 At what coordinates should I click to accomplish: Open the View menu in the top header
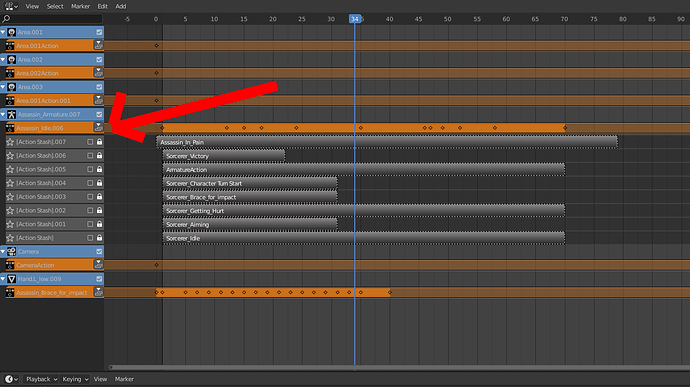(x=32, y=6)
